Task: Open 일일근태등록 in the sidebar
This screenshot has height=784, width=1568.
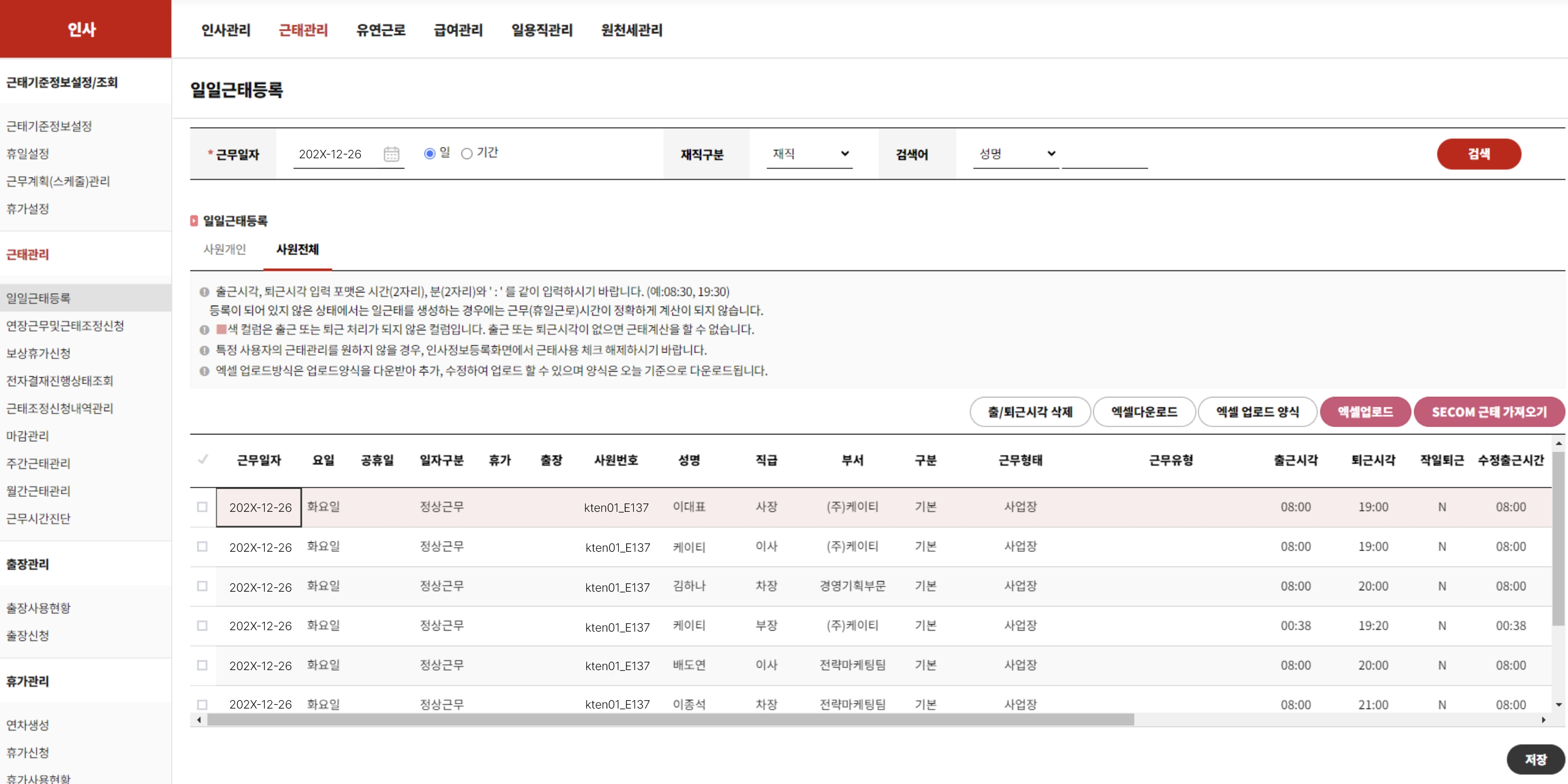Action: click(x=85, y=298)
